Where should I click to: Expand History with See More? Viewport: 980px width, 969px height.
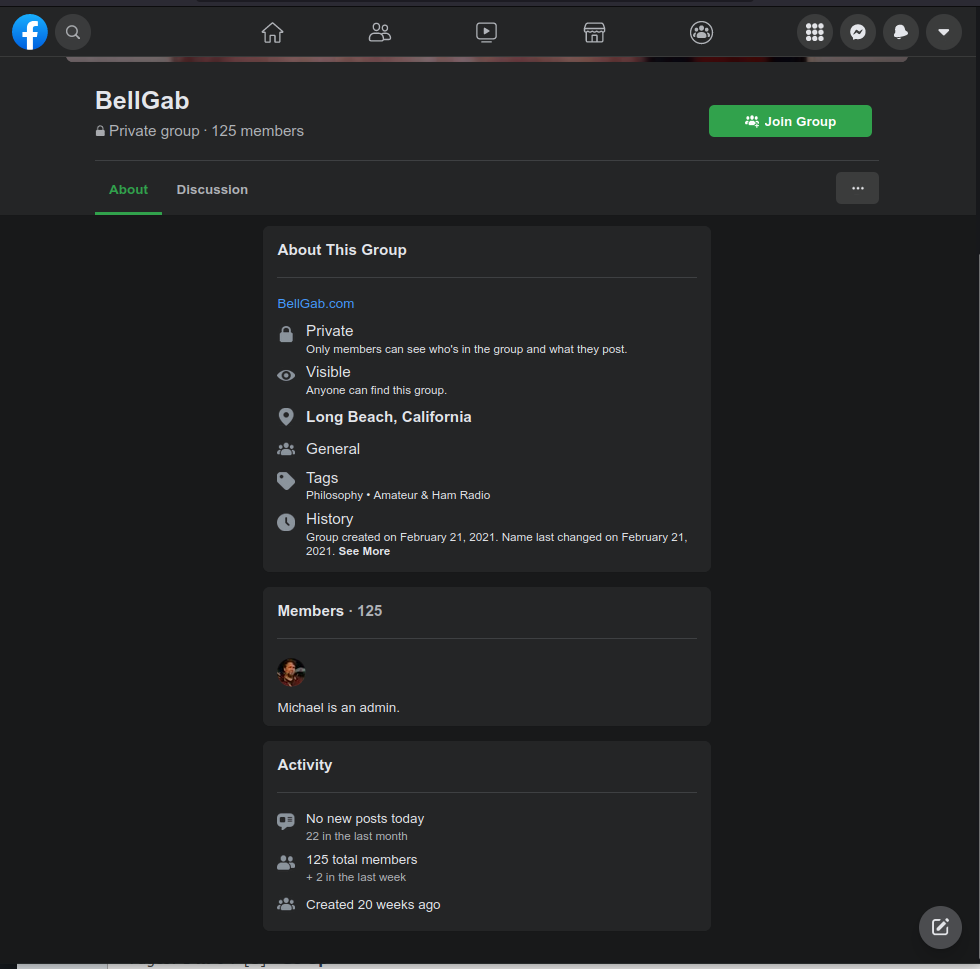coord(364,551)
